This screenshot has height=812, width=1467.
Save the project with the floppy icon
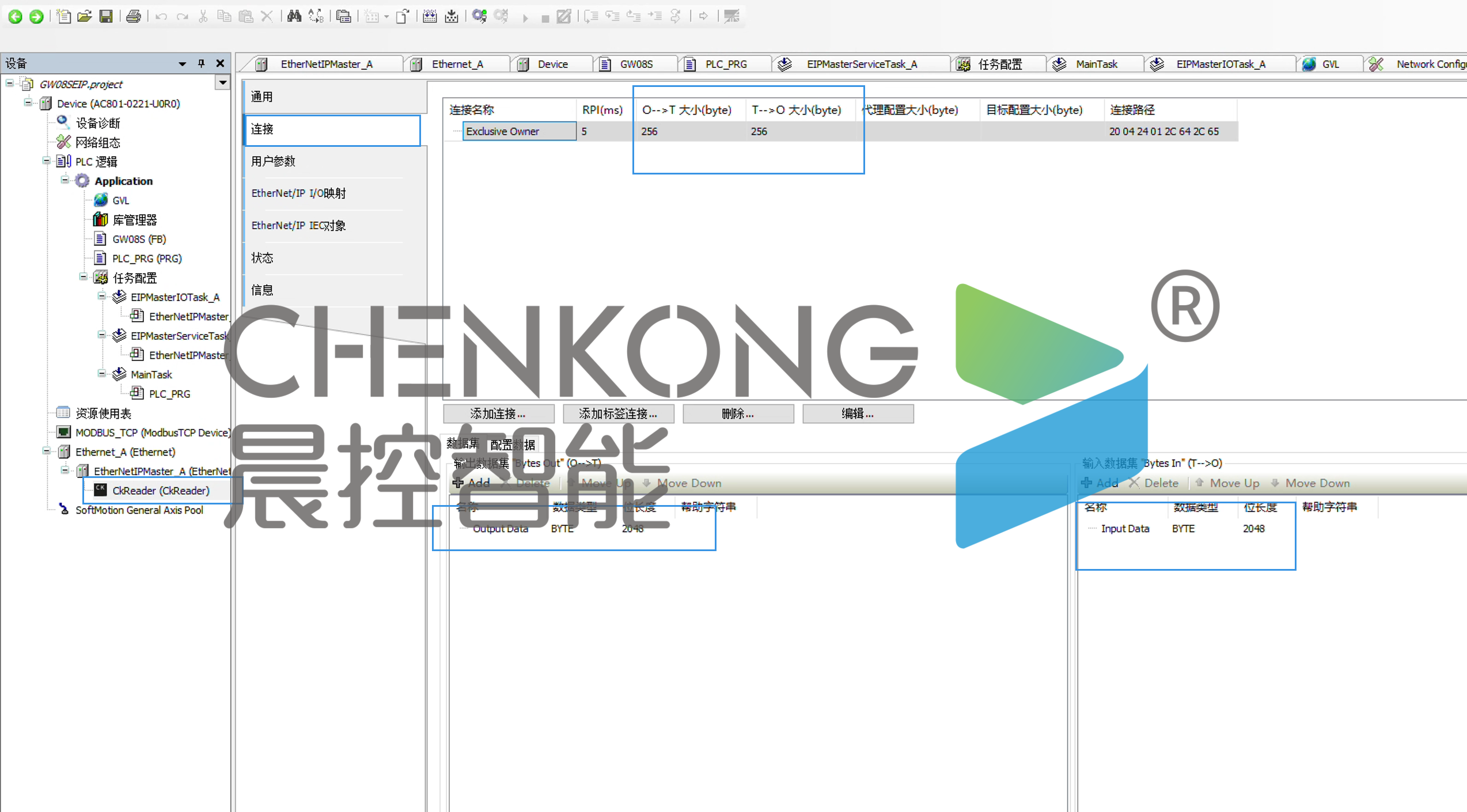[106, 16]
